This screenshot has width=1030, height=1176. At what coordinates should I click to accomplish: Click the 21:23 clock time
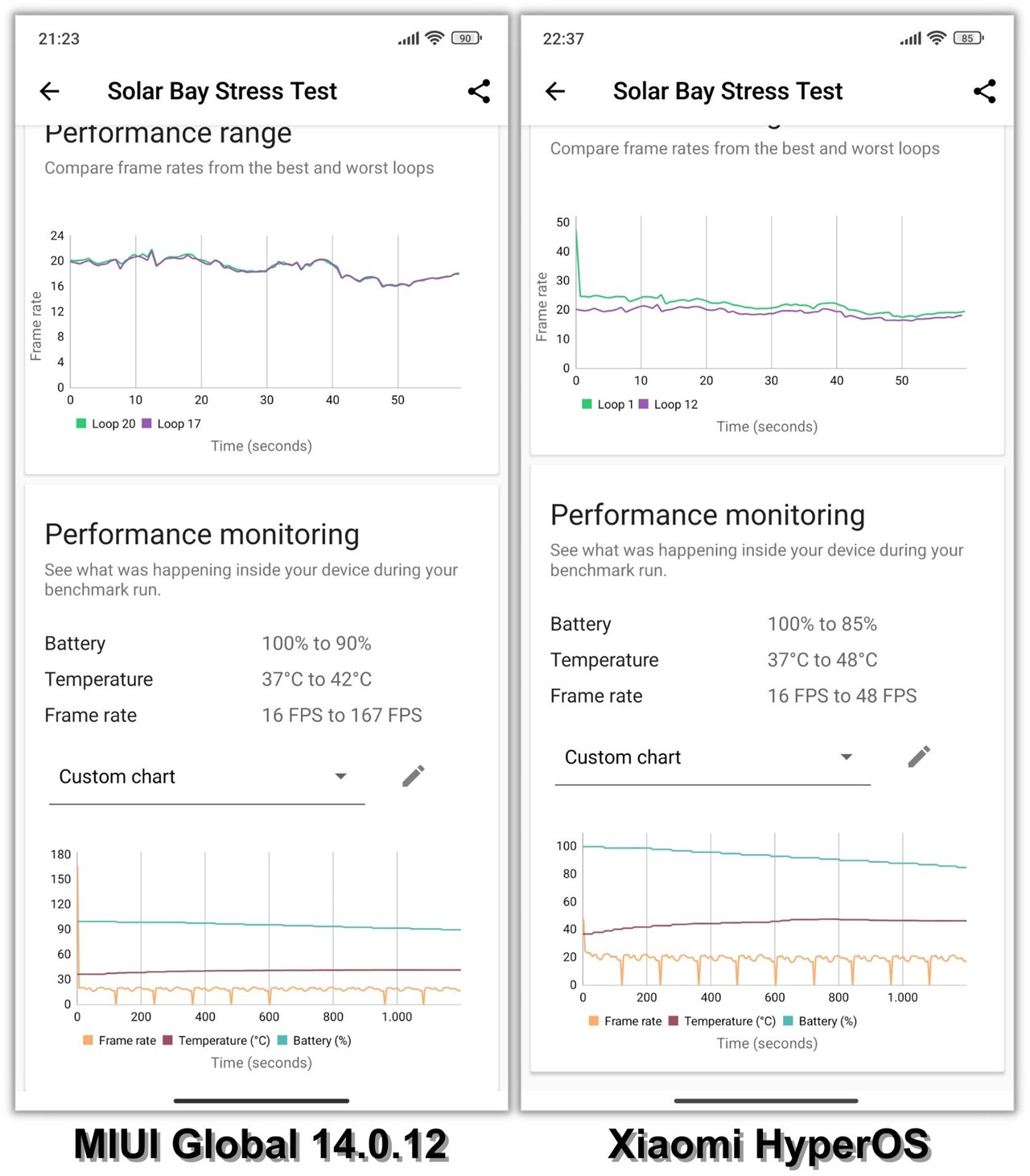click(x=59, y=39)
